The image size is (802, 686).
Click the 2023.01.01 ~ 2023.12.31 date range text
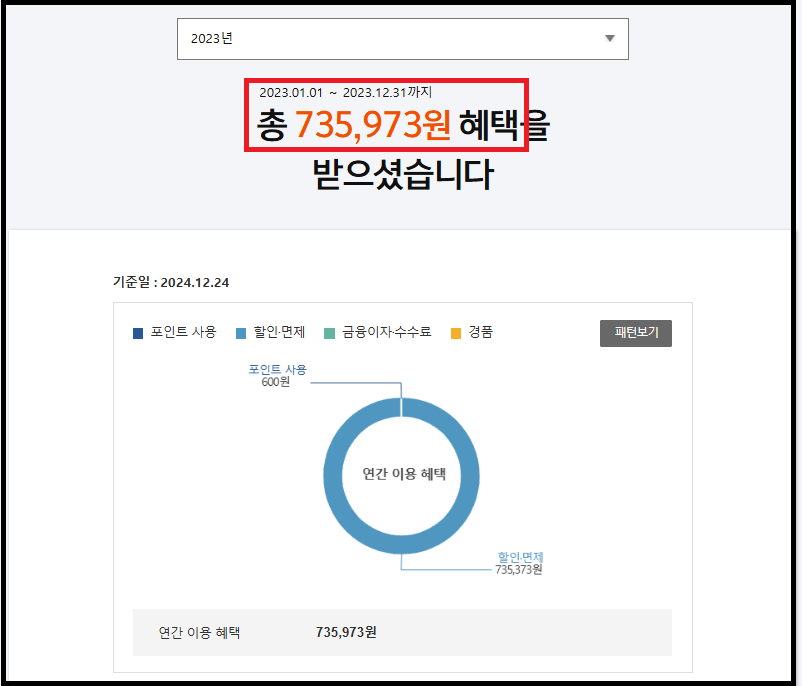(x=346, y=92)
